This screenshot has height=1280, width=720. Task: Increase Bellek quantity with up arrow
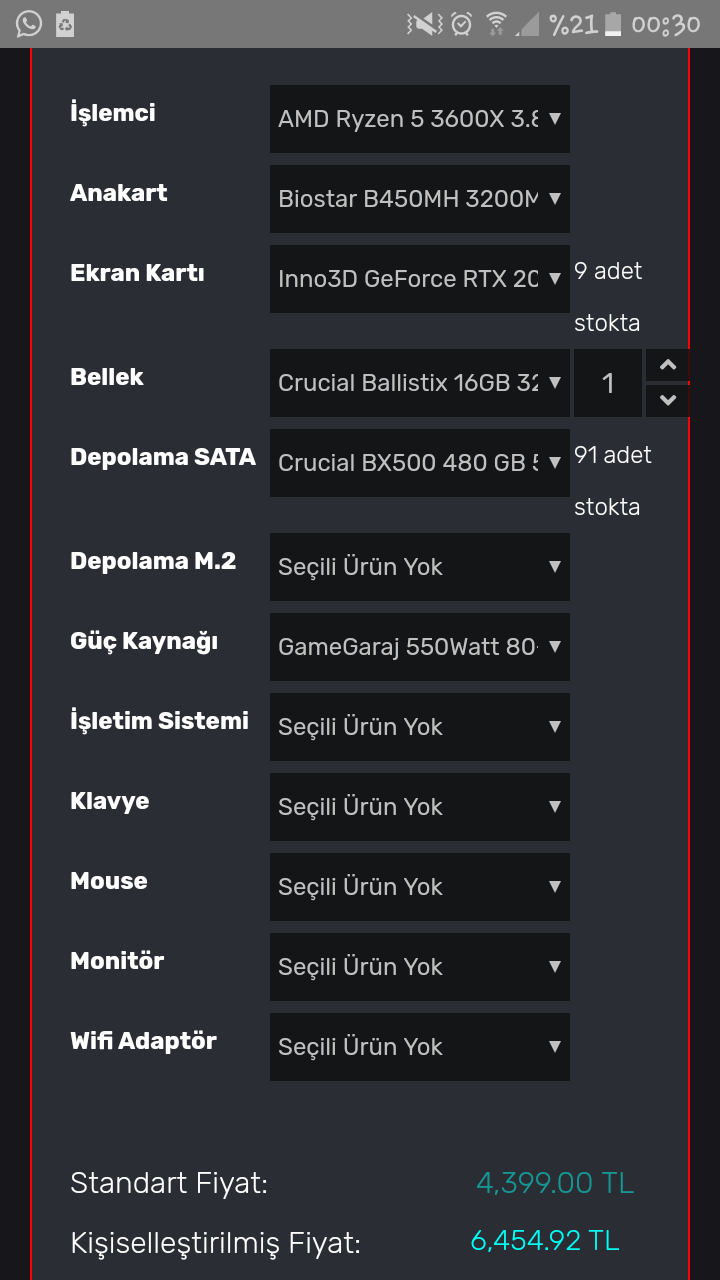click(x=668, y=365)
